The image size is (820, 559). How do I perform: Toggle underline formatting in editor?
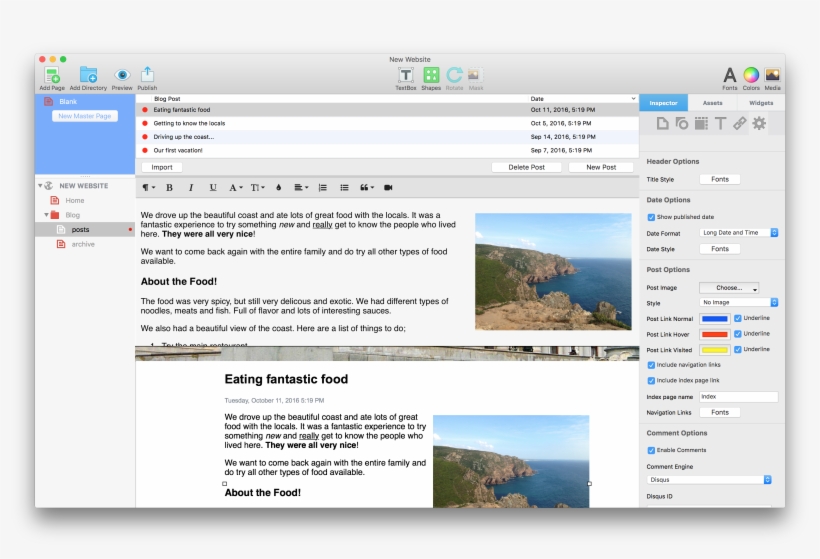(x=213, y=188)
